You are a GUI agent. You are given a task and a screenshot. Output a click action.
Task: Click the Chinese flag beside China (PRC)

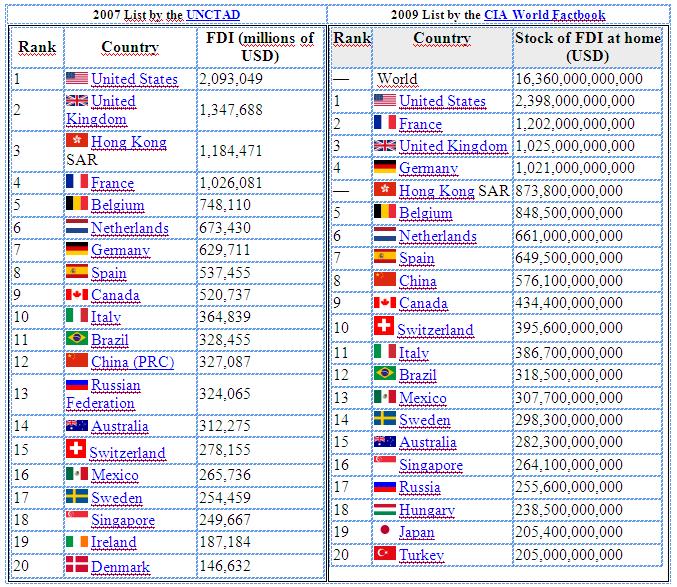point(77,360)
